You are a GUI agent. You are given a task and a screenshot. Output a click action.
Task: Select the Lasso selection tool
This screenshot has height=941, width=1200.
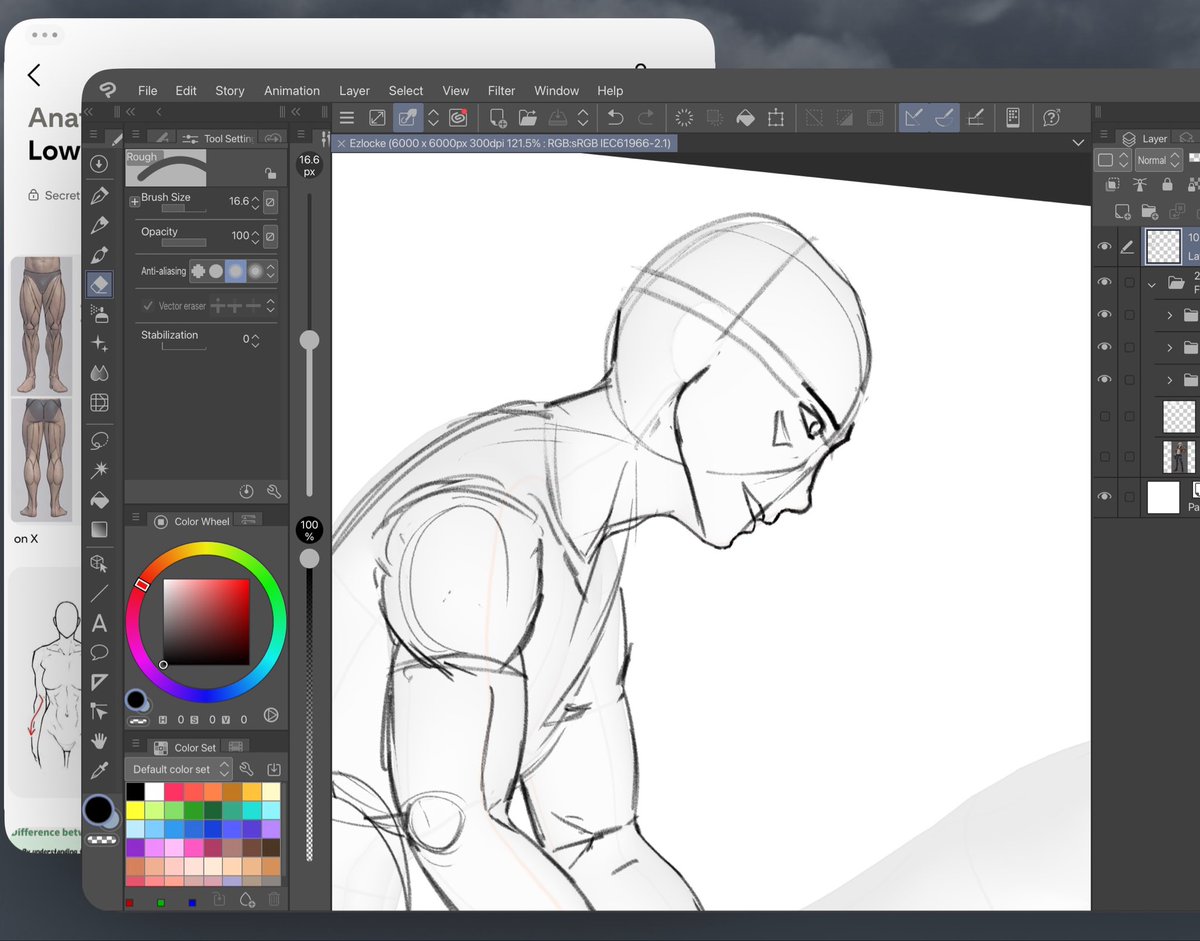[x=99, y=440]
